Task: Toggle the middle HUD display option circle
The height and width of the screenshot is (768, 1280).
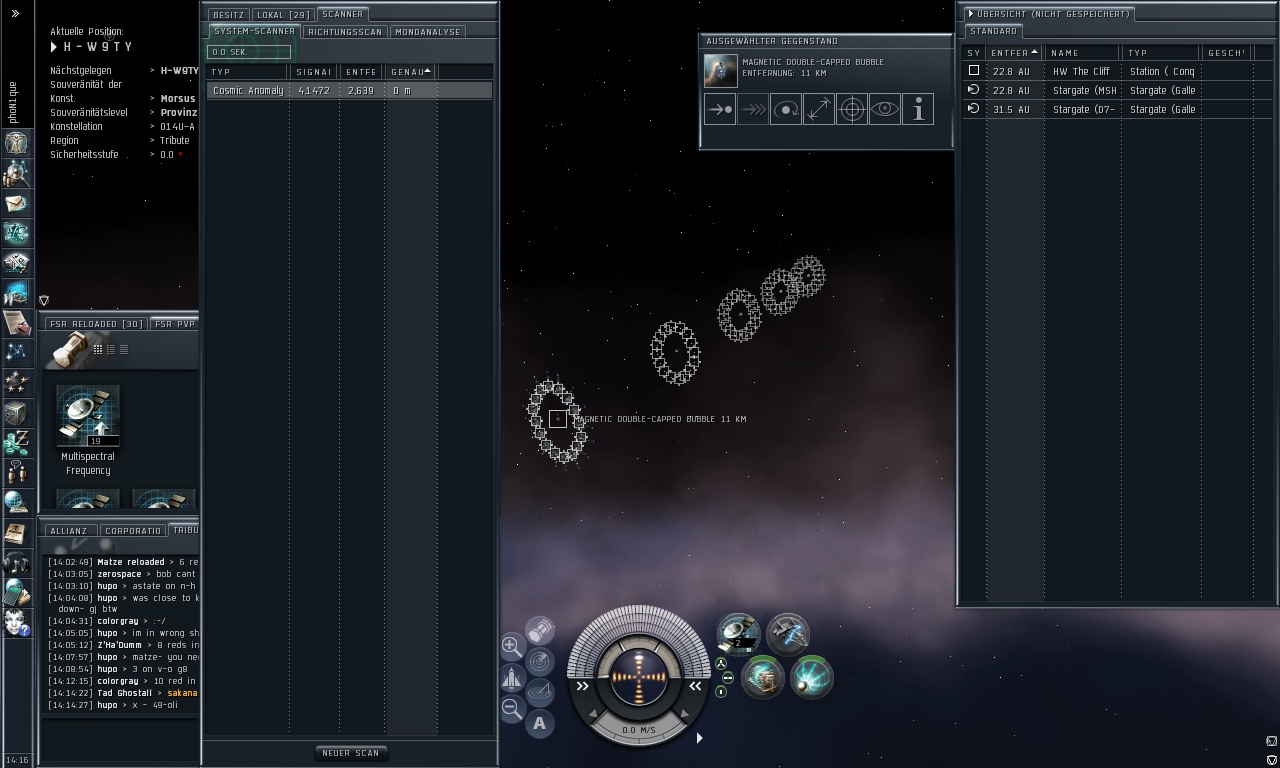Action: click(727, 678)
